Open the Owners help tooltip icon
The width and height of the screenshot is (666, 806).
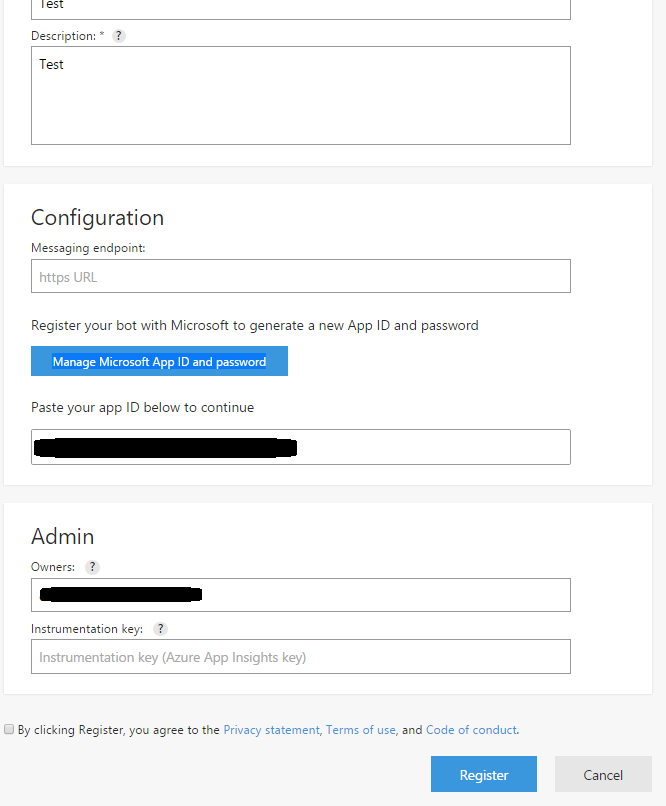tap(92, 567)
